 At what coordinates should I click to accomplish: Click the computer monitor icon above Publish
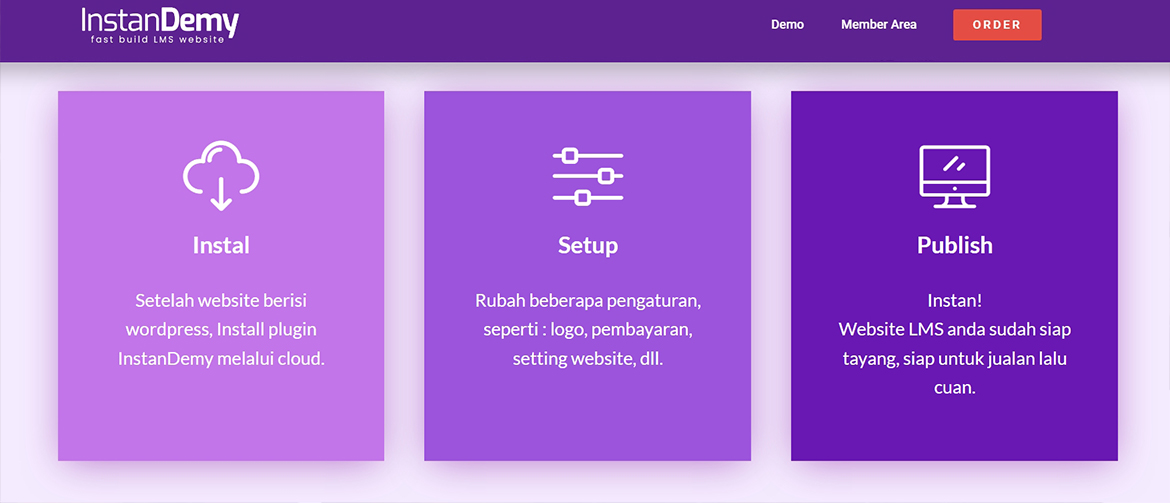click(x=954, y=177)
